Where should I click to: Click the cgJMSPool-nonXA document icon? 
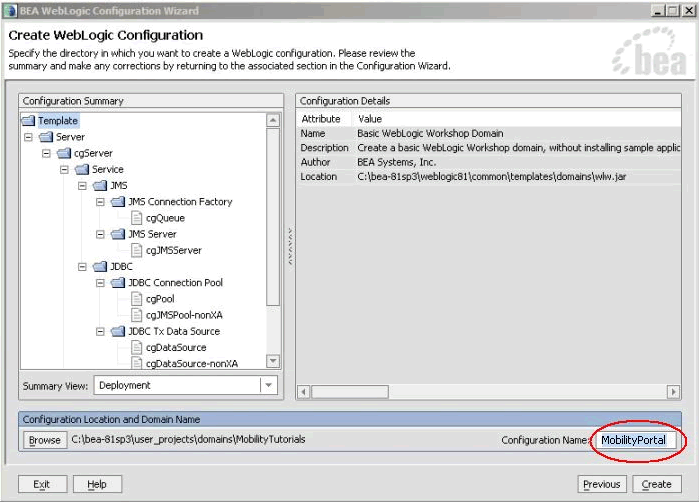click(137, 315)
